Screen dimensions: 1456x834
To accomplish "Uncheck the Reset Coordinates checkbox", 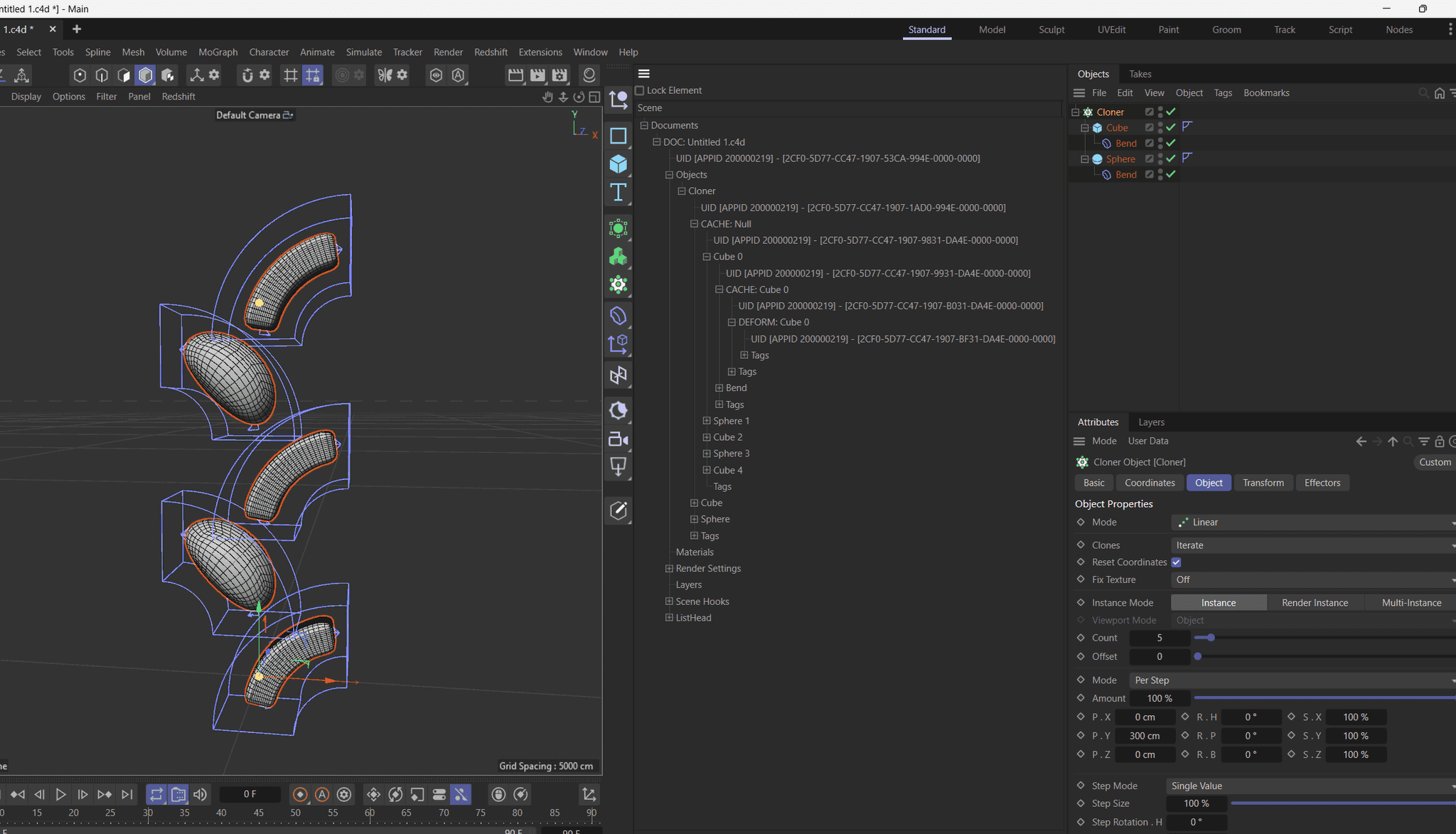I will tap(1177, 562).
